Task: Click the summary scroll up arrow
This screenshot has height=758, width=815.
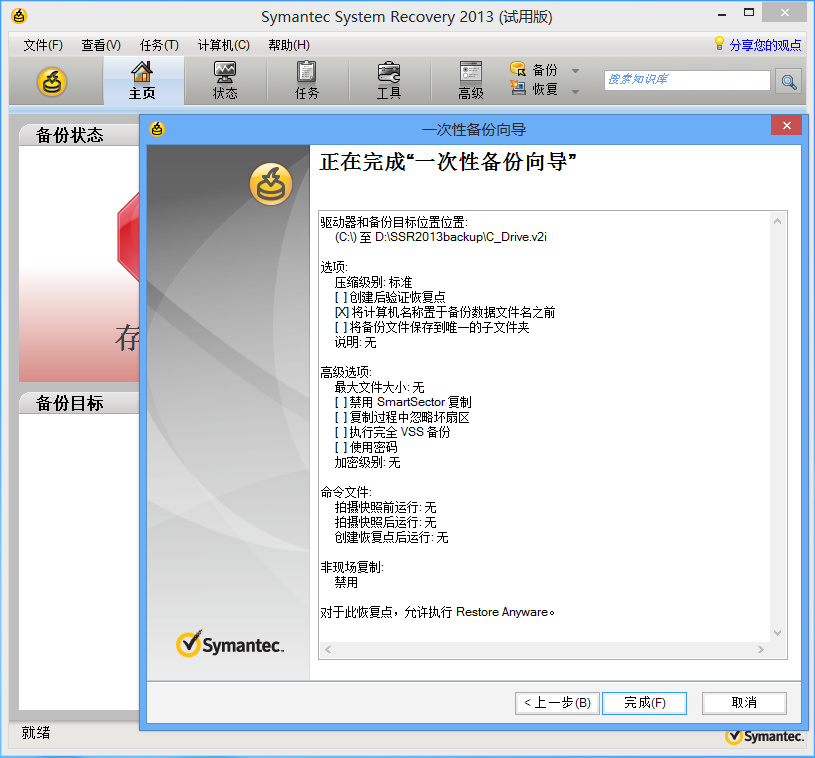Action: 778,221
